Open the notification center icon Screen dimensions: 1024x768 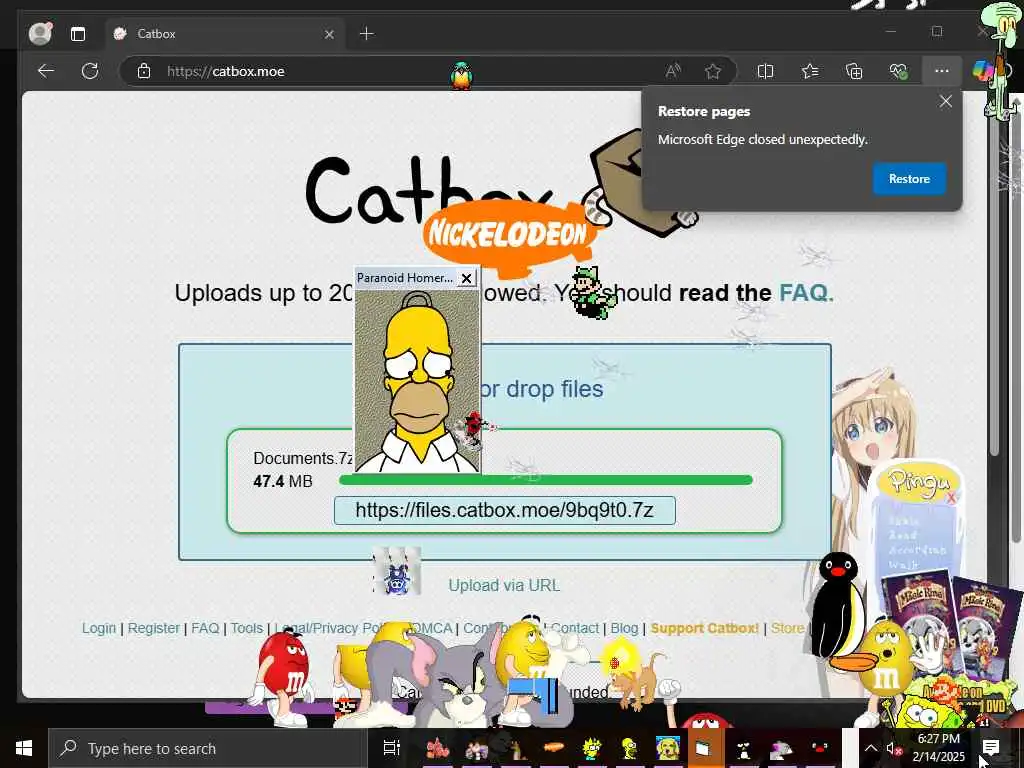coord(991,748)
